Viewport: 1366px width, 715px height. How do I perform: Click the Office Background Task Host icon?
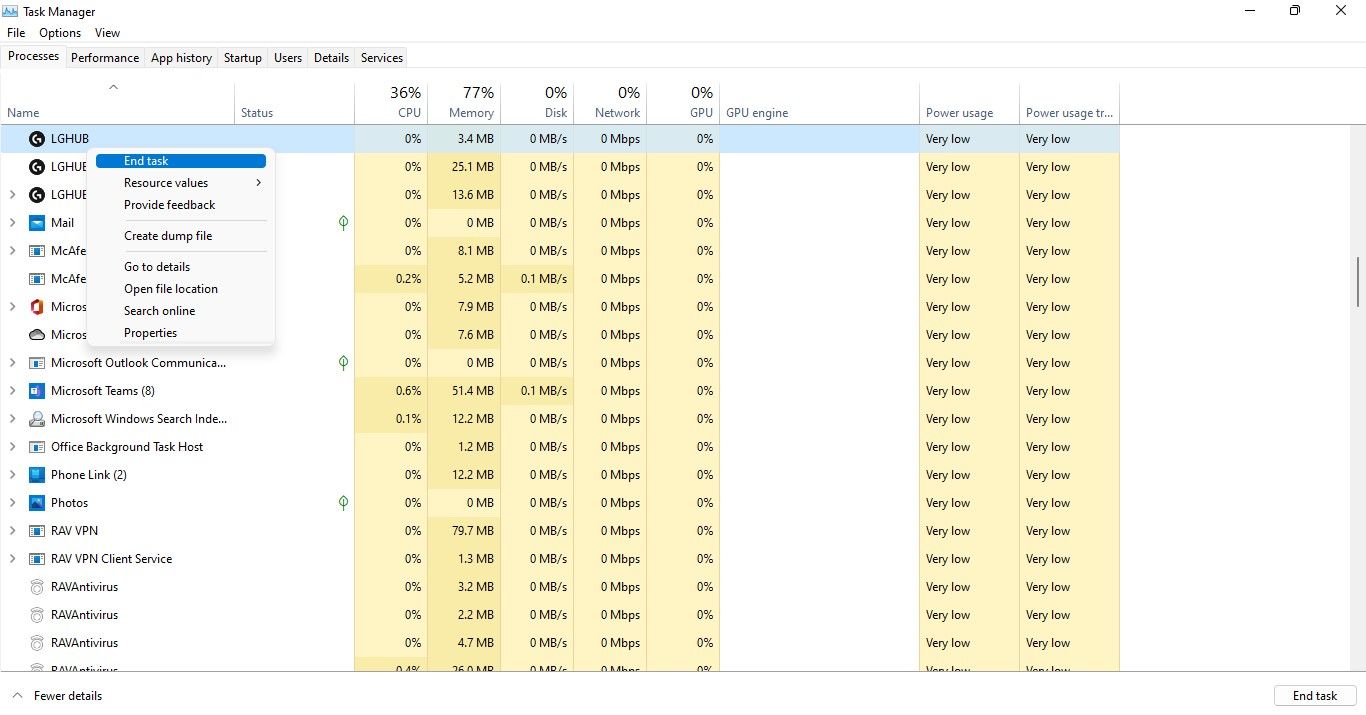click(37, 447)
